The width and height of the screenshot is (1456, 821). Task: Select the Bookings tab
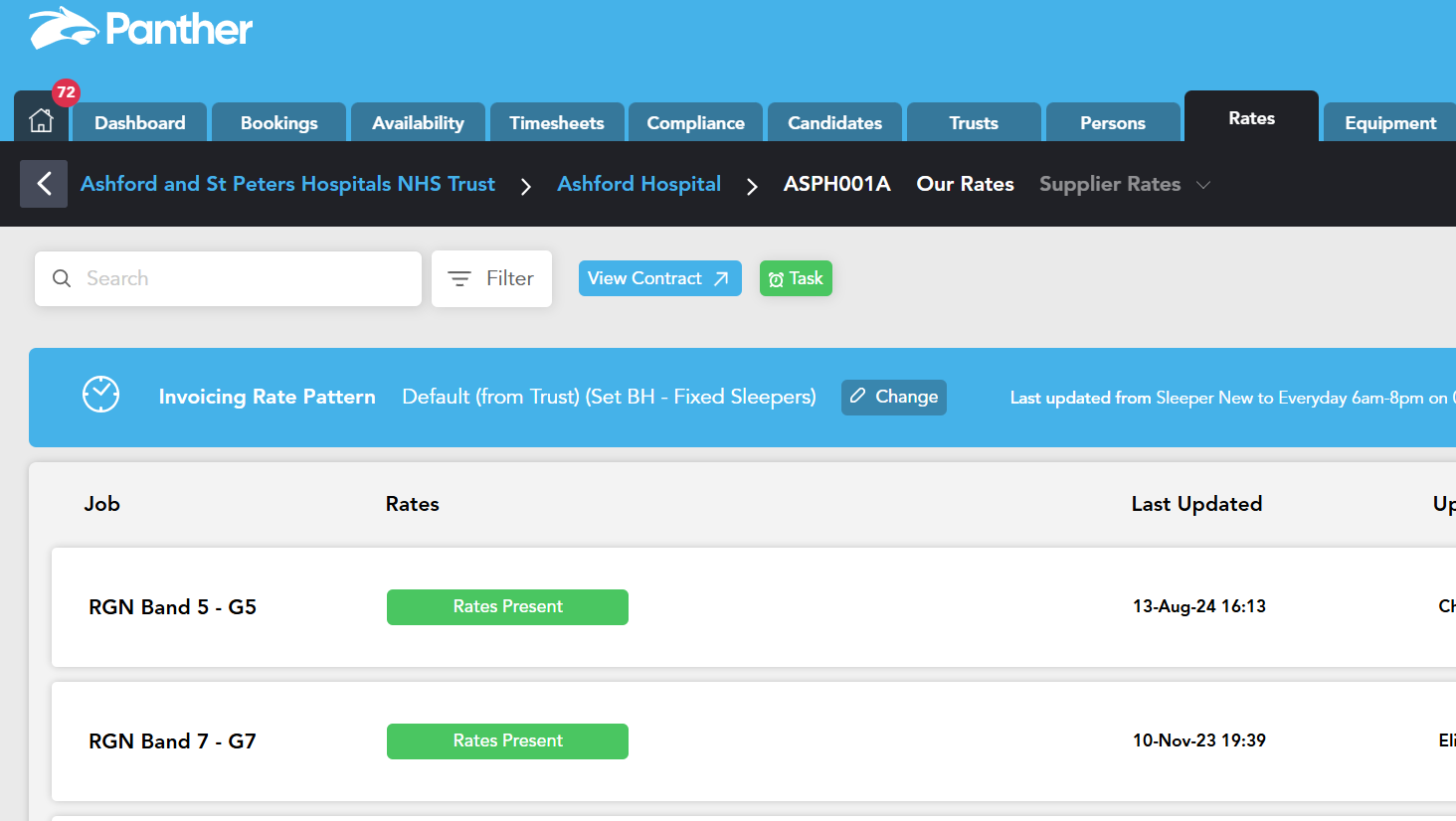[x=278, y=123]
